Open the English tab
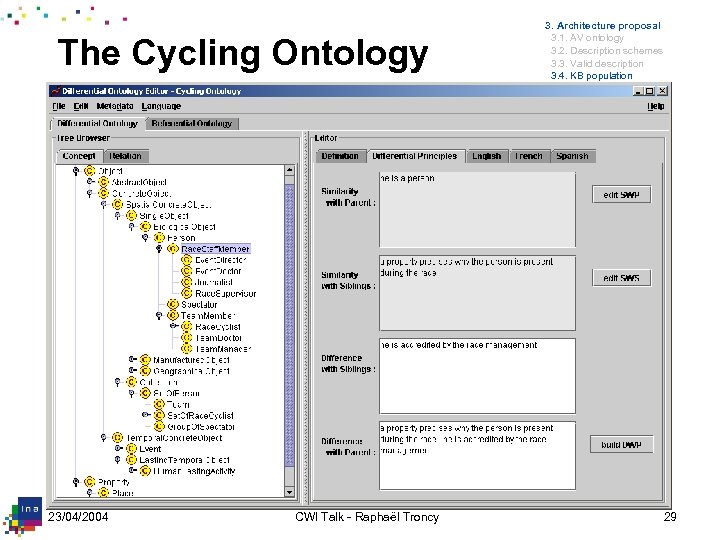Screen dimensions: 720x540 click(487, 156)
